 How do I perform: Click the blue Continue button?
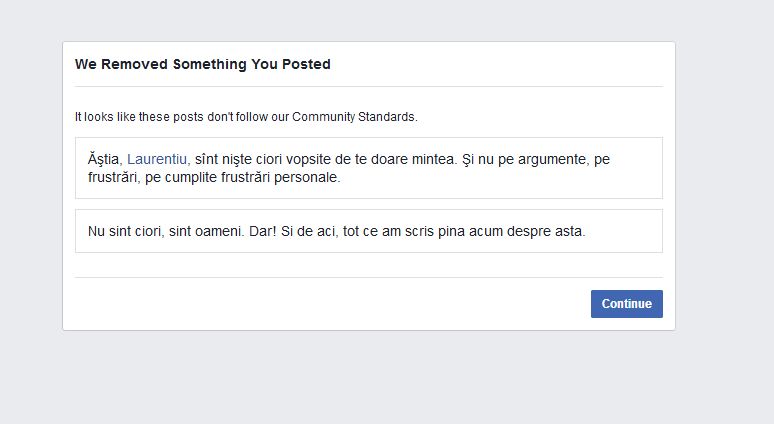(x=626, y=304)
